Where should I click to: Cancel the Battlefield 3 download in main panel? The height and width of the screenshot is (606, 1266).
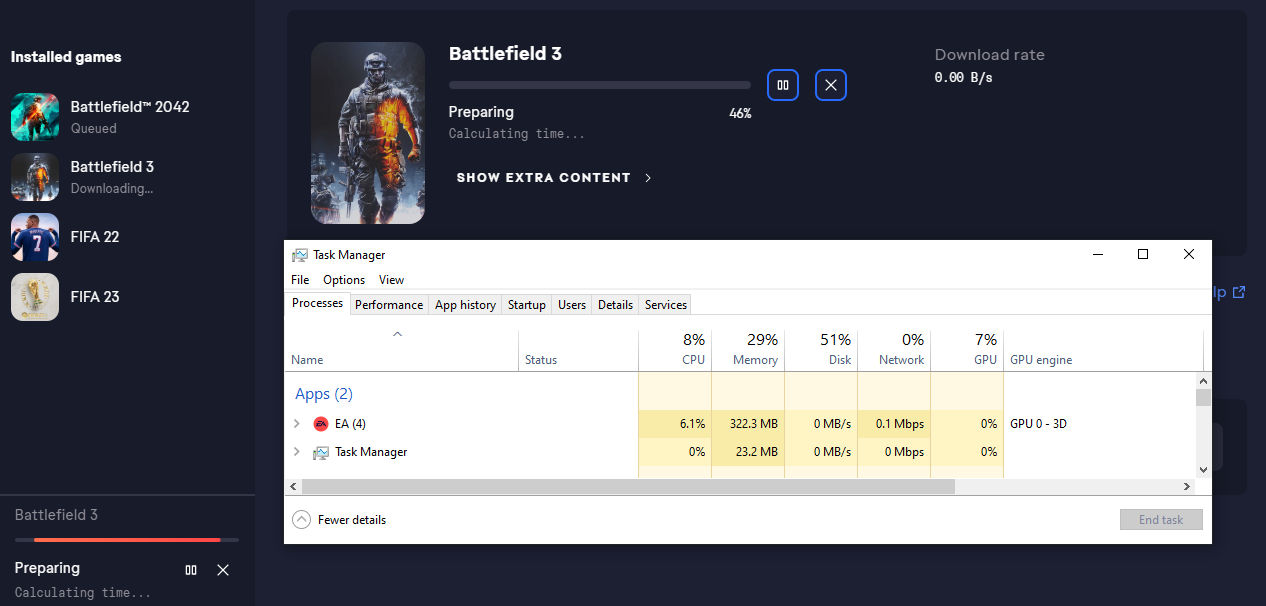pos(830,86)
